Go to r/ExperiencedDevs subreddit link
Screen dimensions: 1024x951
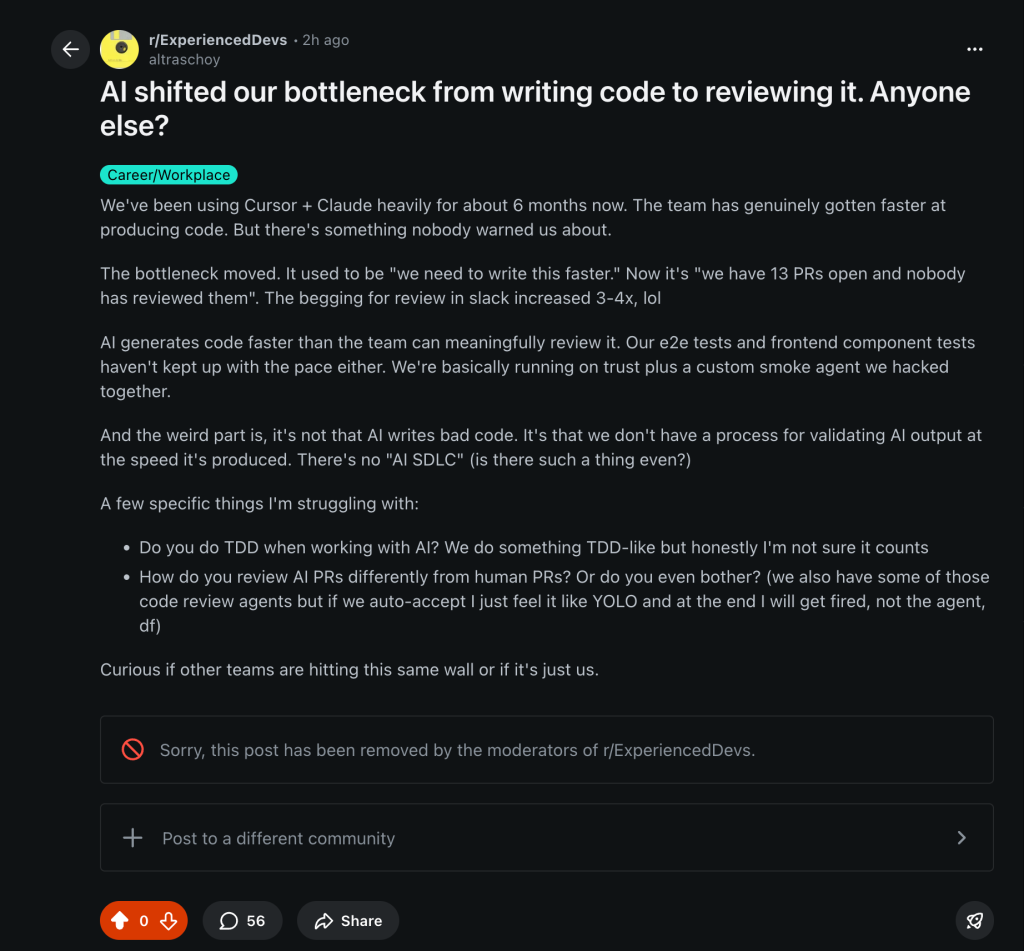[217, 40]
